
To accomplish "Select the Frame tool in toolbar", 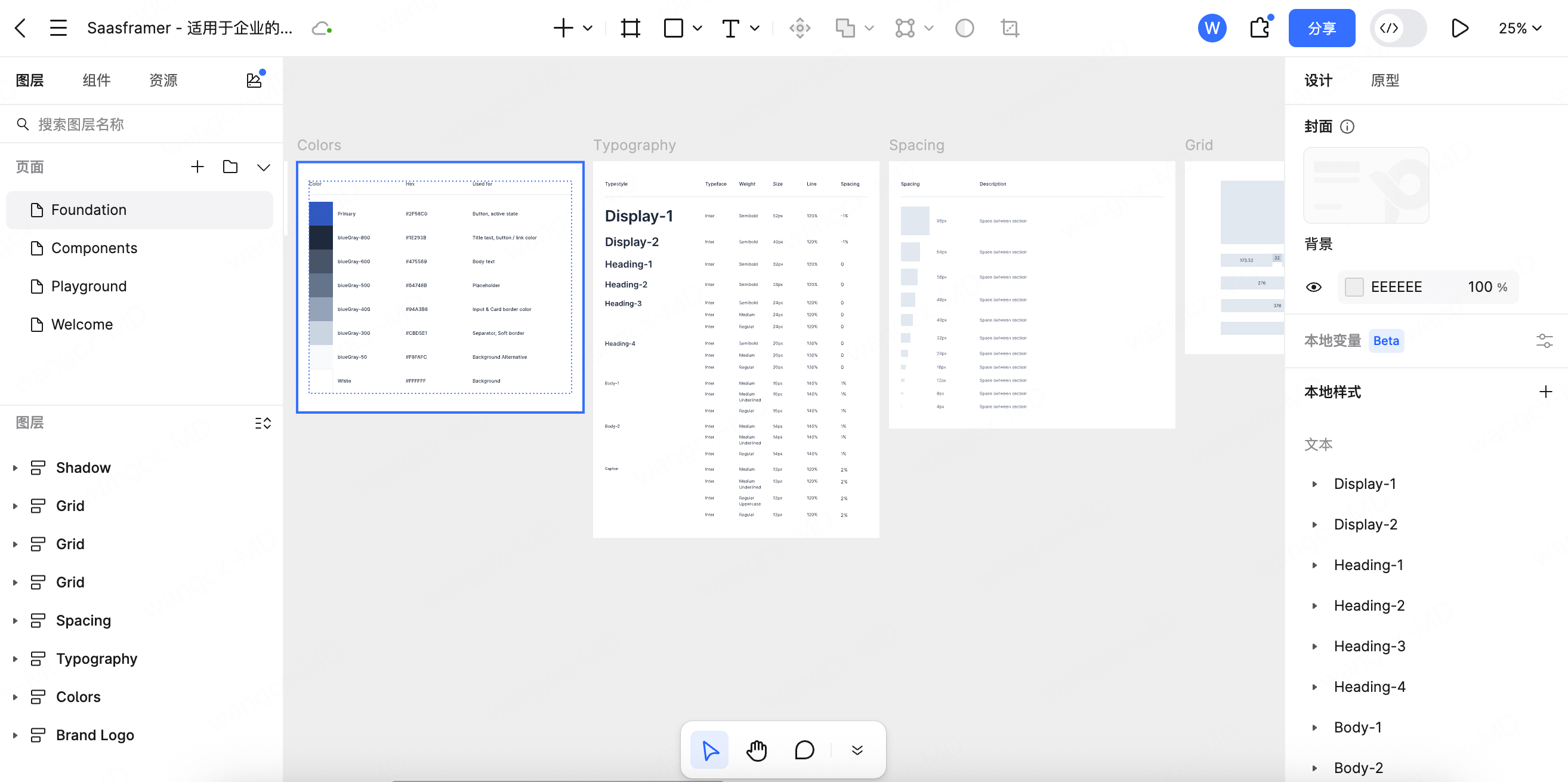I will (630, 28).
